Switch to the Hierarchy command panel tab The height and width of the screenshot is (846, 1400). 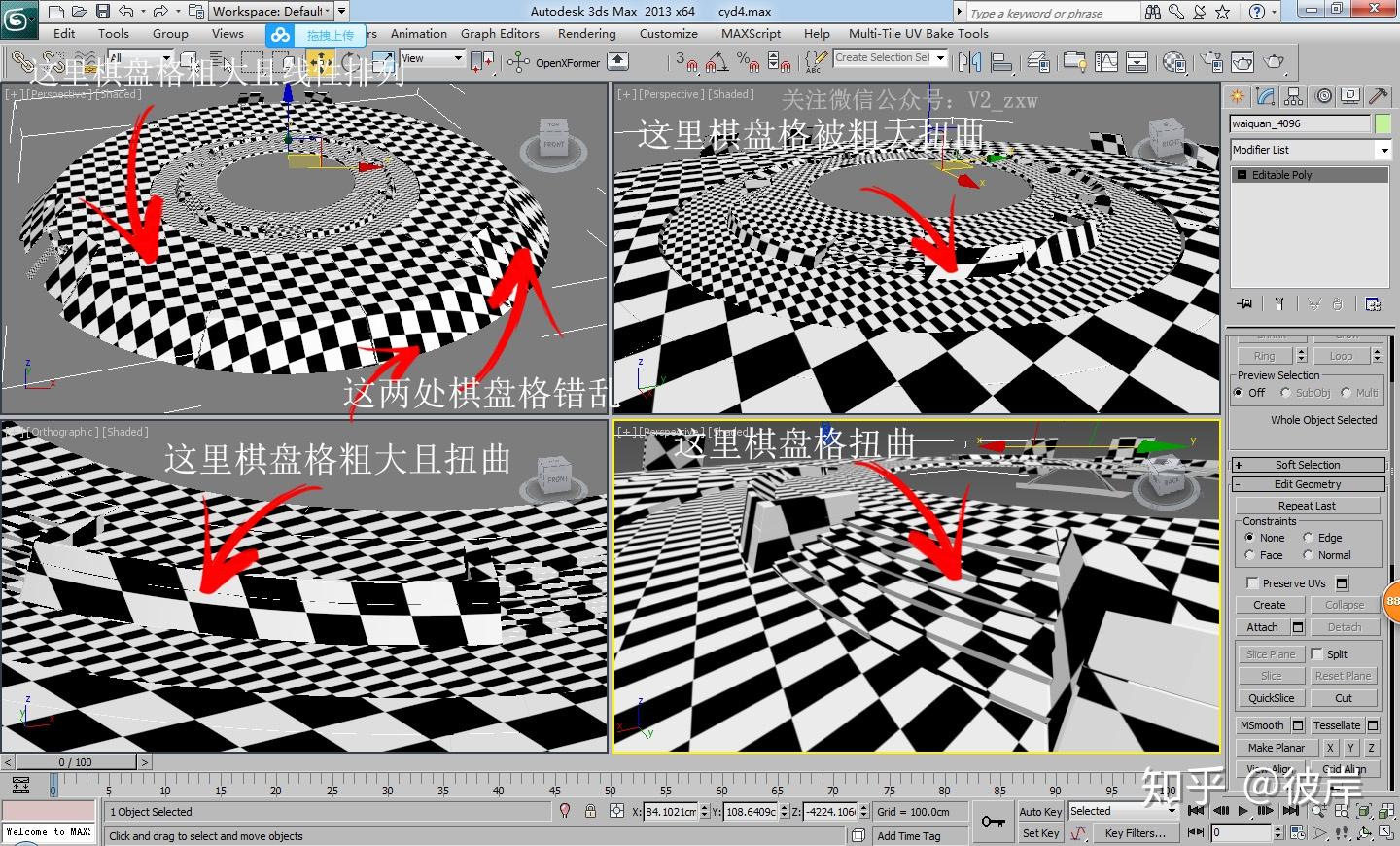tap(1293, 96)
